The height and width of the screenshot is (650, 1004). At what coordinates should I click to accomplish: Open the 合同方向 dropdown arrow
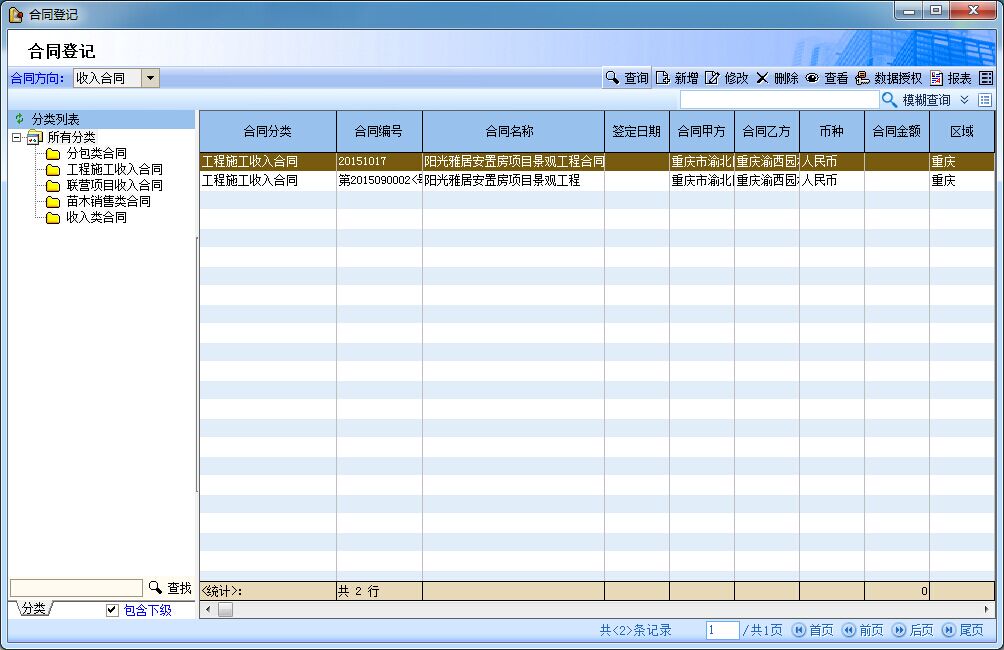tap(150, 78)
